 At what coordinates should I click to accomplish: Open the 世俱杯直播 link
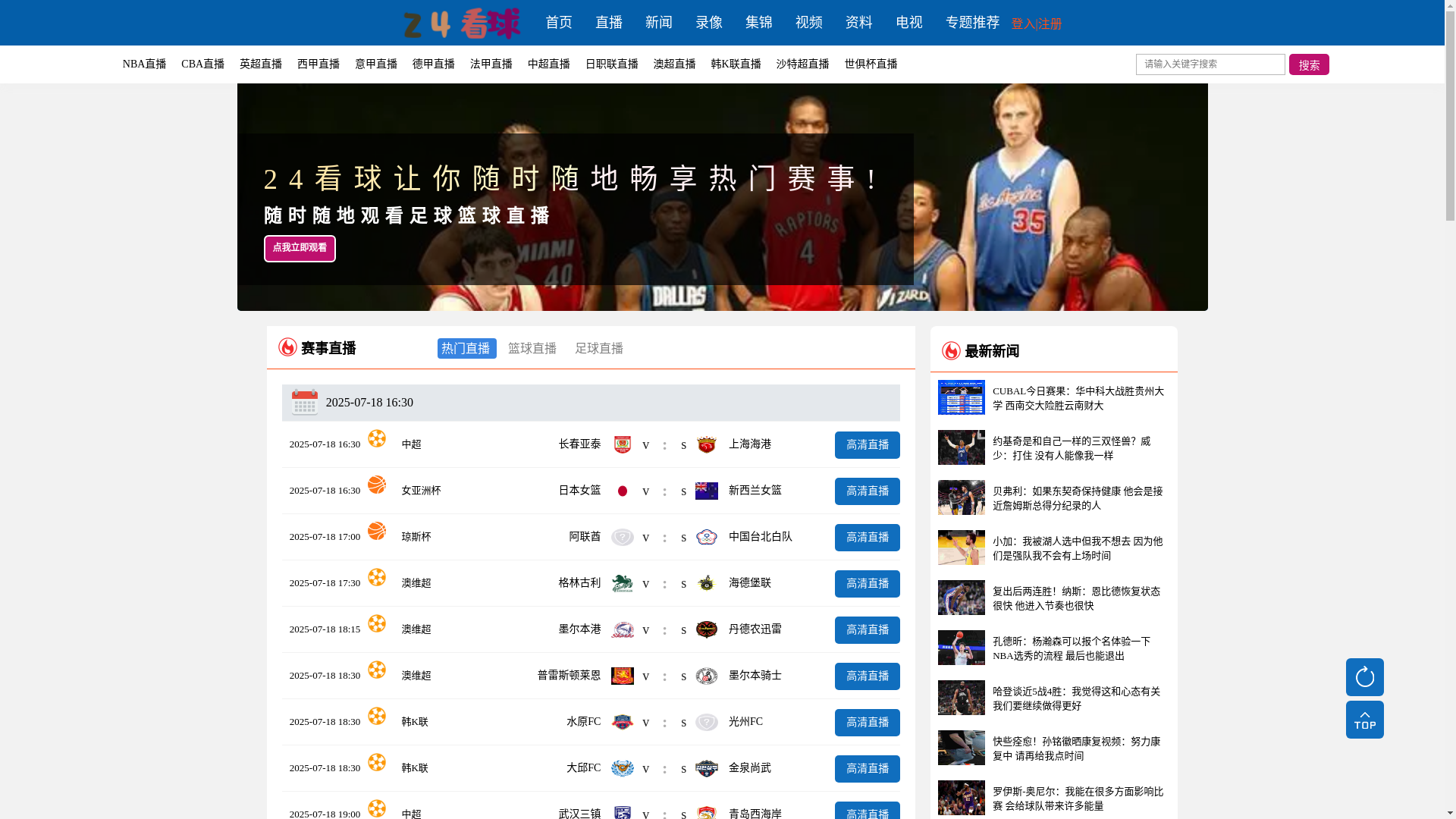871,64
